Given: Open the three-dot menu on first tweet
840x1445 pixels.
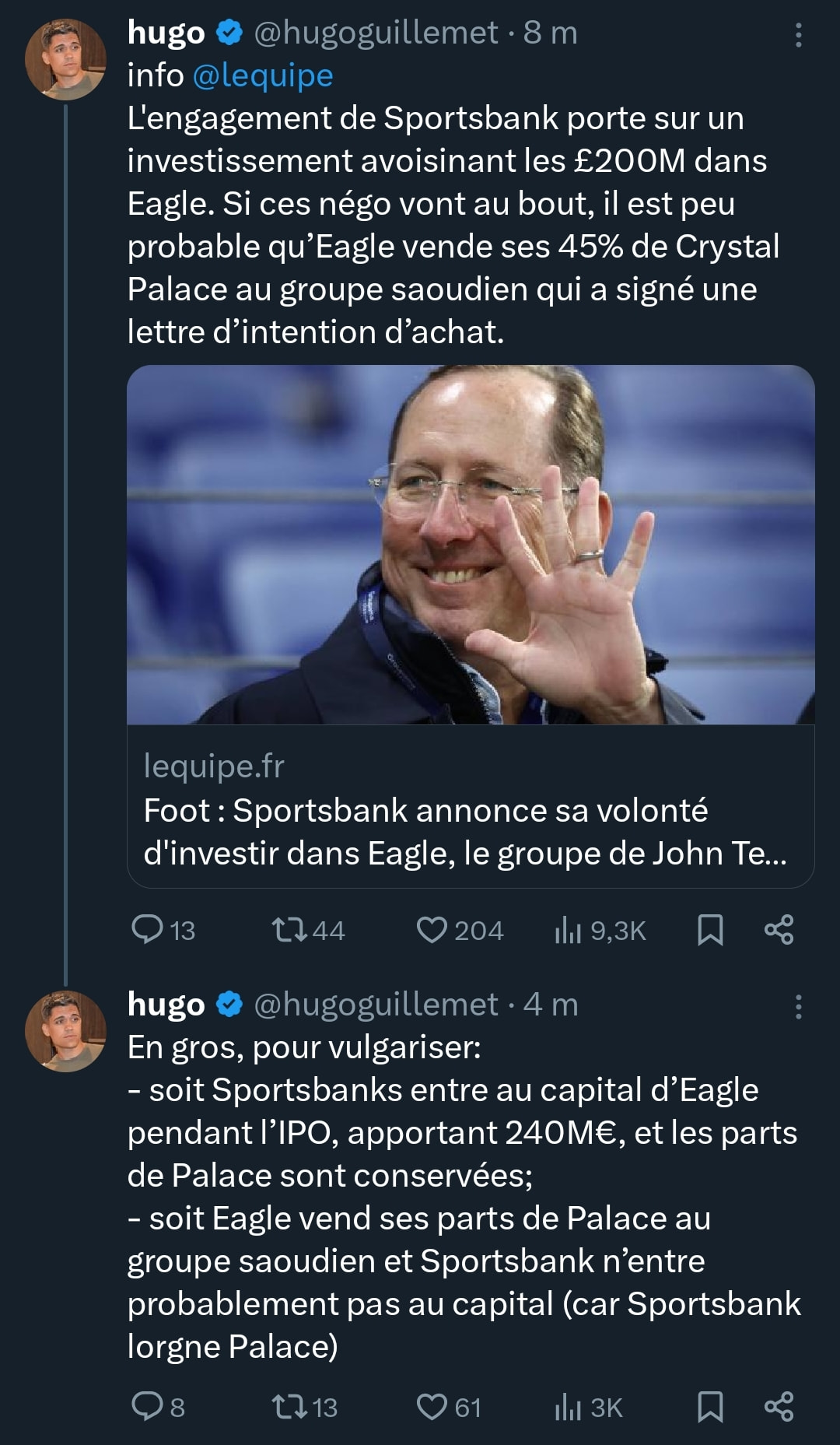Looking at the screenshot, I should (x=798, y=34).
